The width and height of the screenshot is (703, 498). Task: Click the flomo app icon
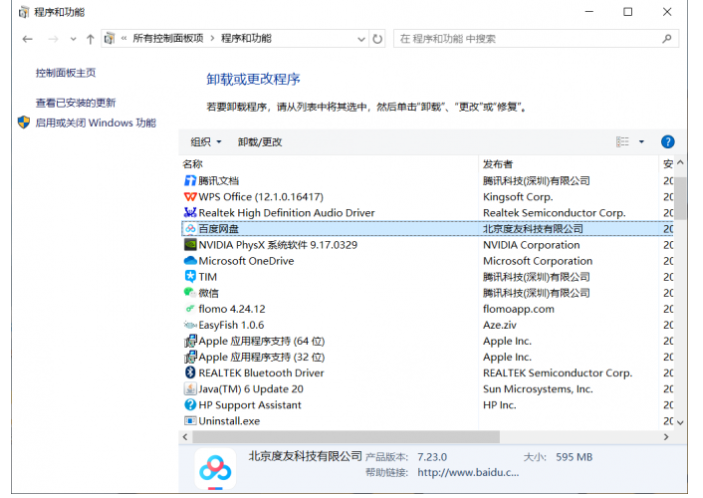190,309
